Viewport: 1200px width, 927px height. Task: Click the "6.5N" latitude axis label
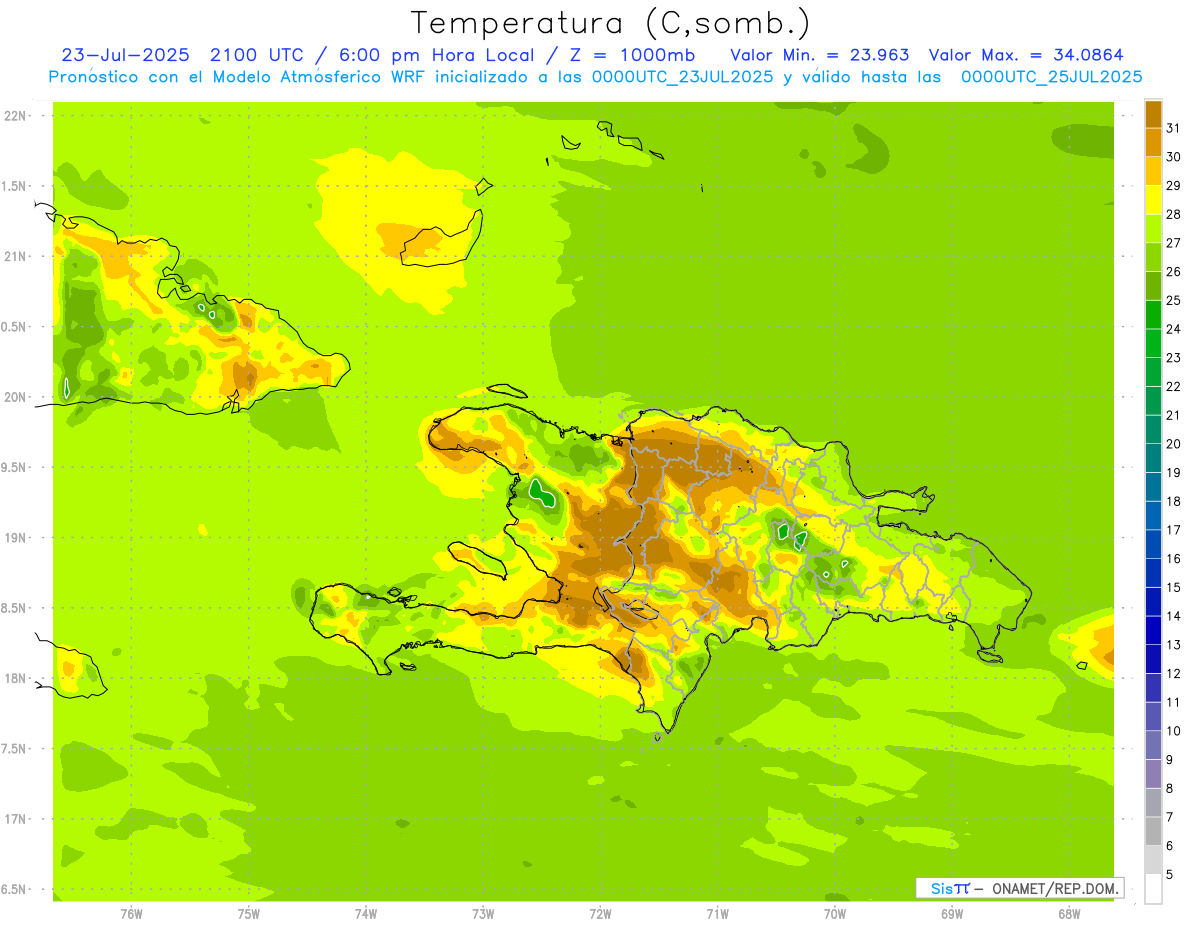pos(14,889)
